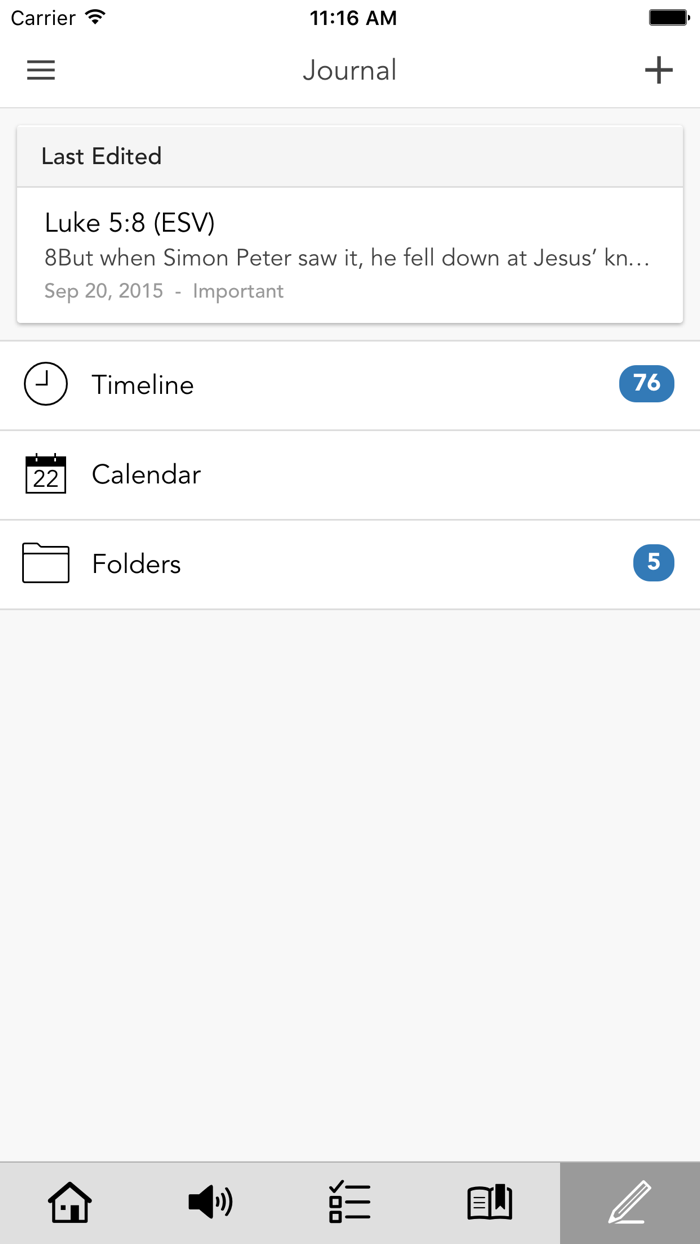Open the checklist icon in bottom bar
Image resolution: width=700 pixels, height=1244 pixels.
(349, 1202)
